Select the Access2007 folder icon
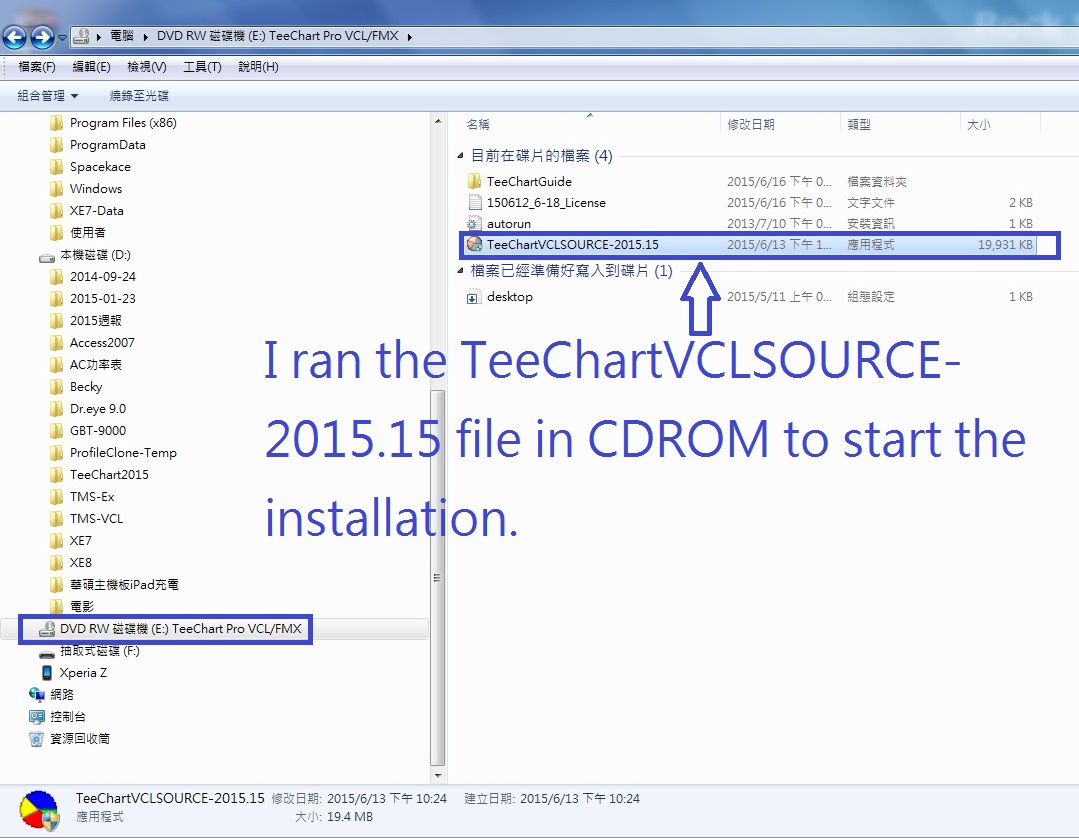The width and height of the screenshot is (1079, 839). click(x=57, y=343)
